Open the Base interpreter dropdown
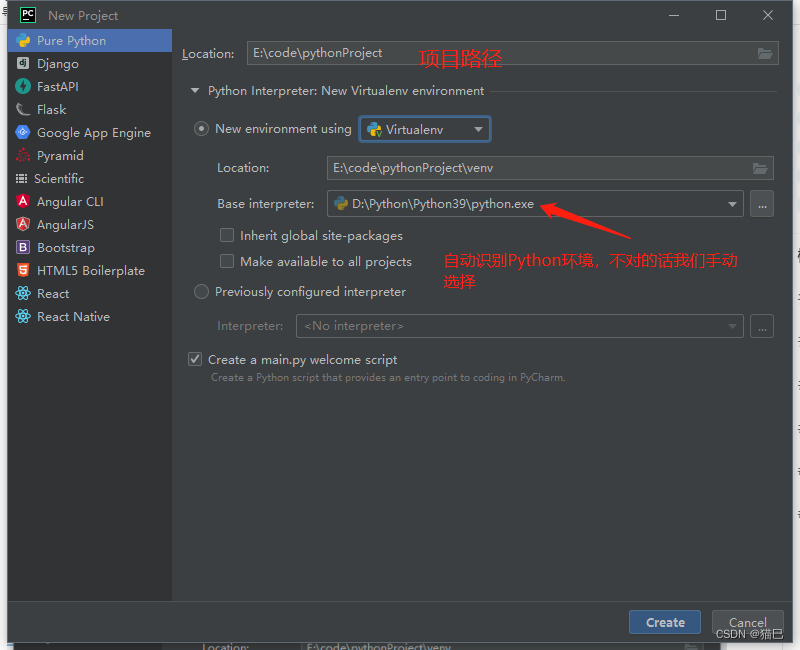The image size is (800, 650). 535,204
